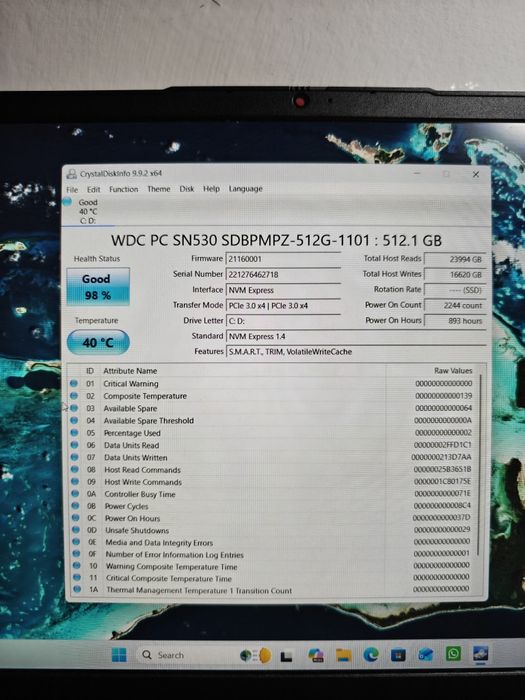Click the status dot of Controller Busy Time row
This screenshot has width=525, height=700.
[x=75, y=494]
